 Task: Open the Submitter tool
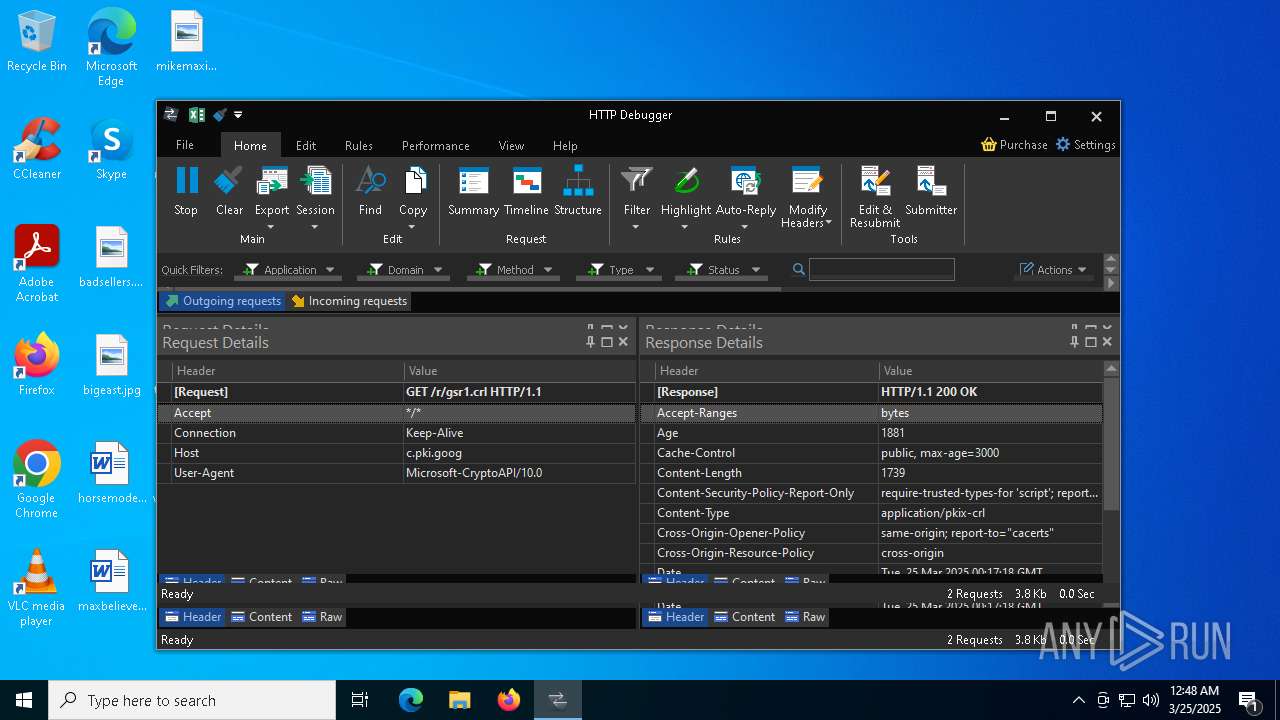[931, 191]
